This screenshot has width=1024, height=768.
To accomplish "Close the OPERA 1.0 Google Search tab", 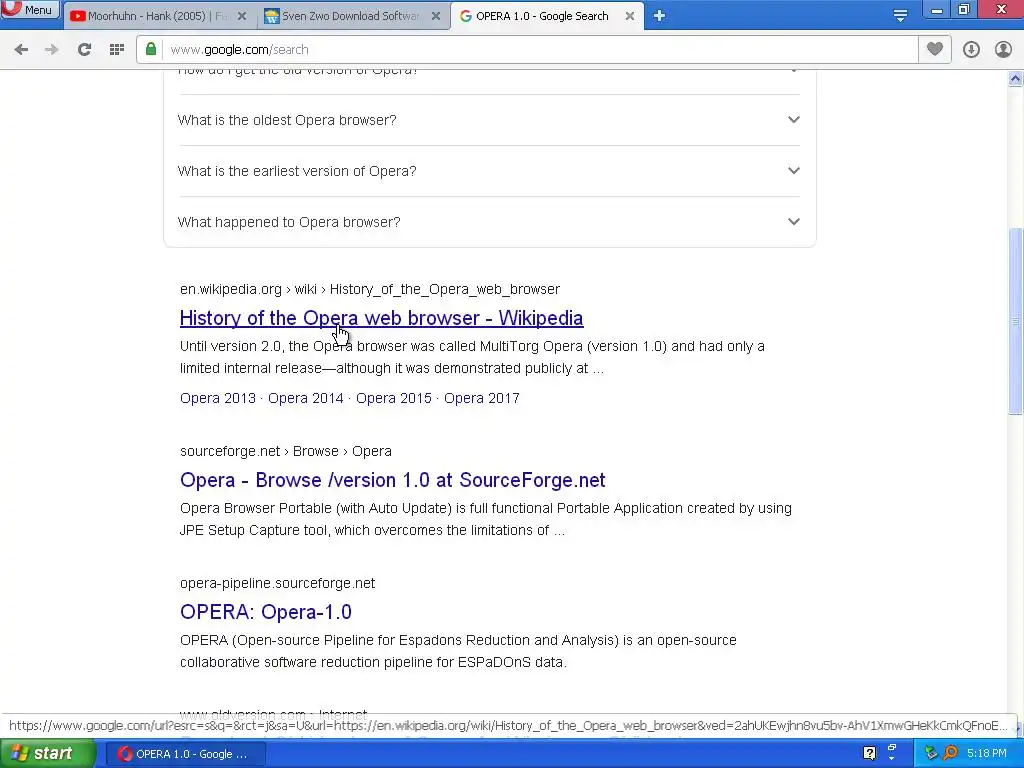I will (x=630, y=16).
